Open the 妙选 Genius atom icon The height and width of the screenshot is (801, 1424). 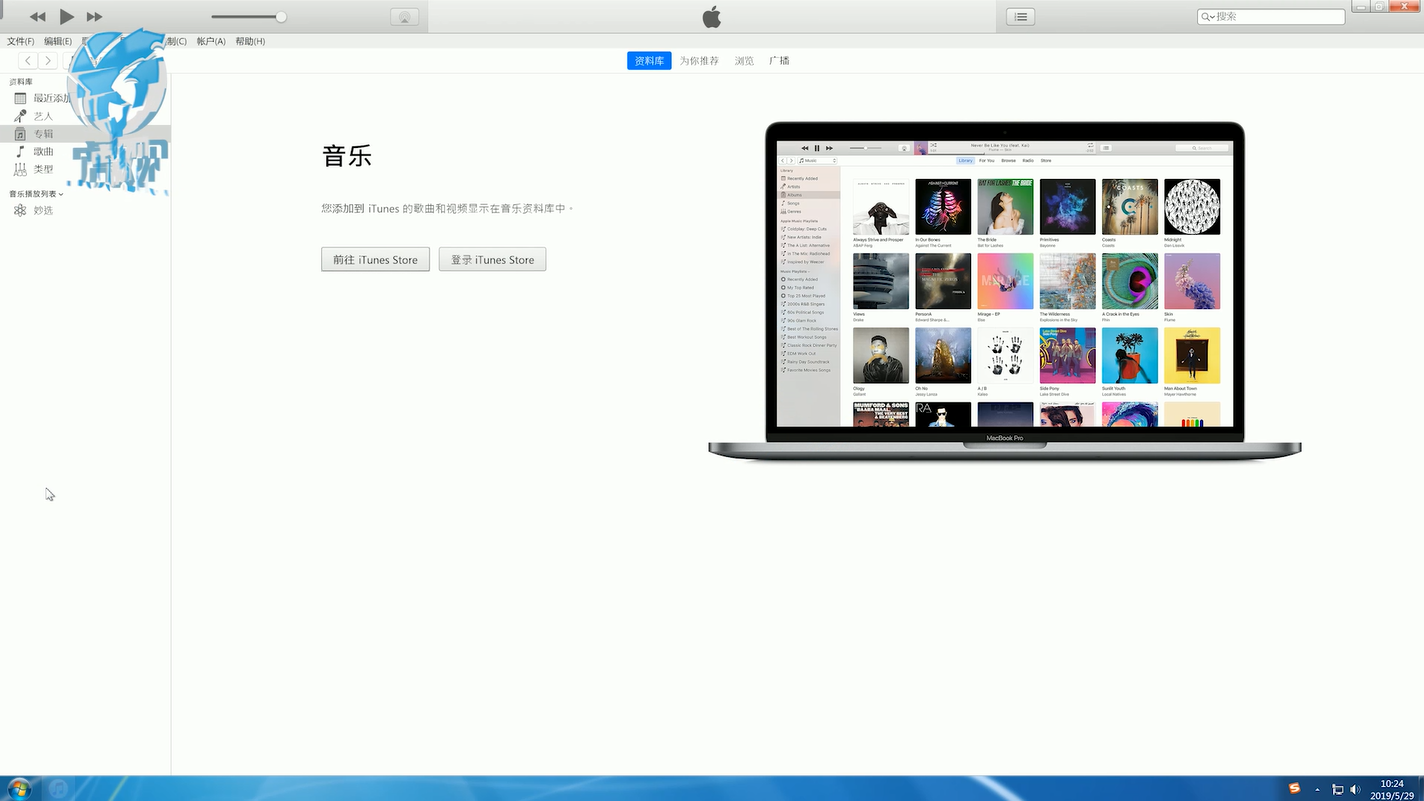click(20, 210)
